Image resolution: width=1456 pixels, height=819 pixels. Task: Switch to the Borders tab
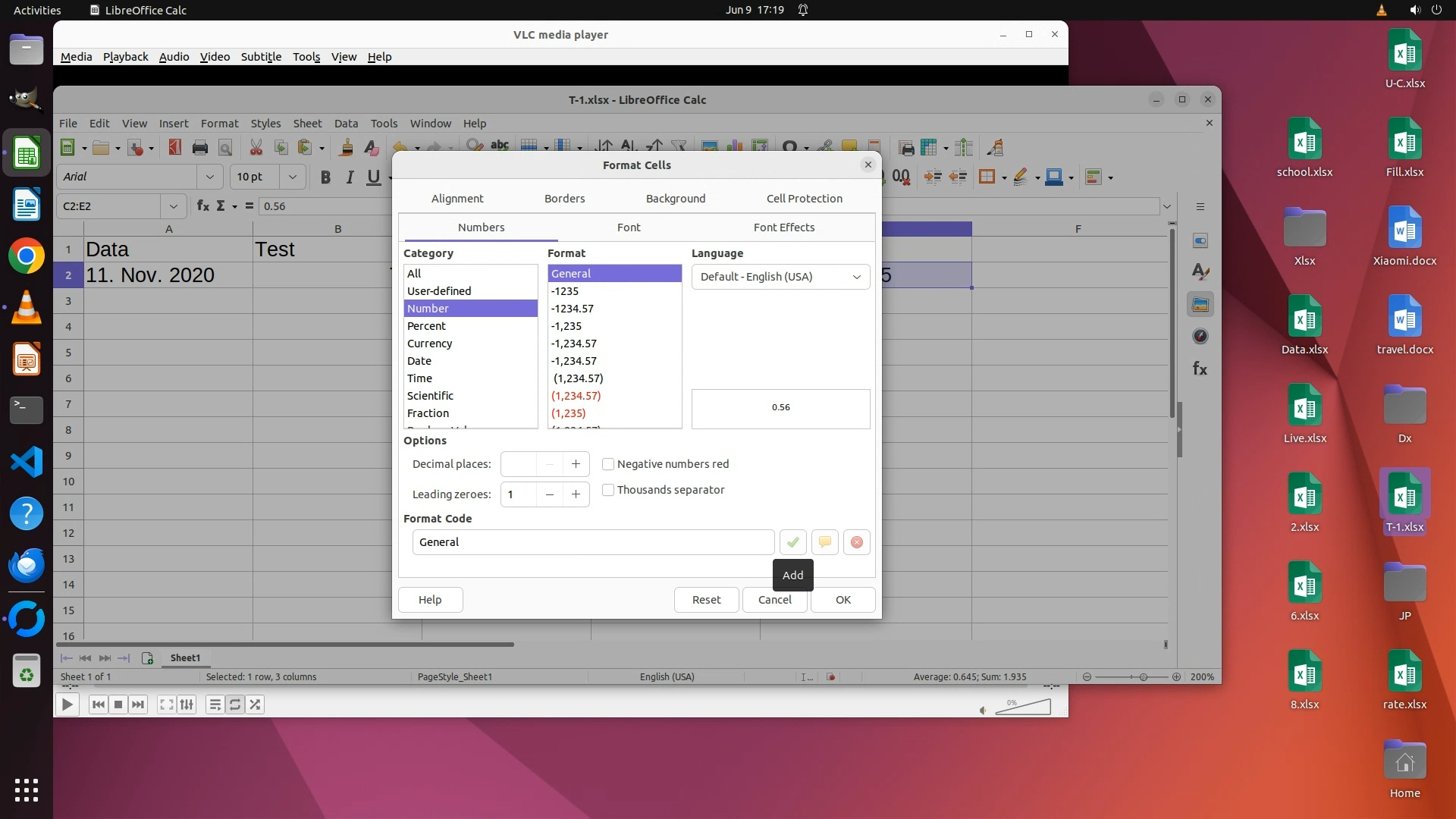coord(564,199)
